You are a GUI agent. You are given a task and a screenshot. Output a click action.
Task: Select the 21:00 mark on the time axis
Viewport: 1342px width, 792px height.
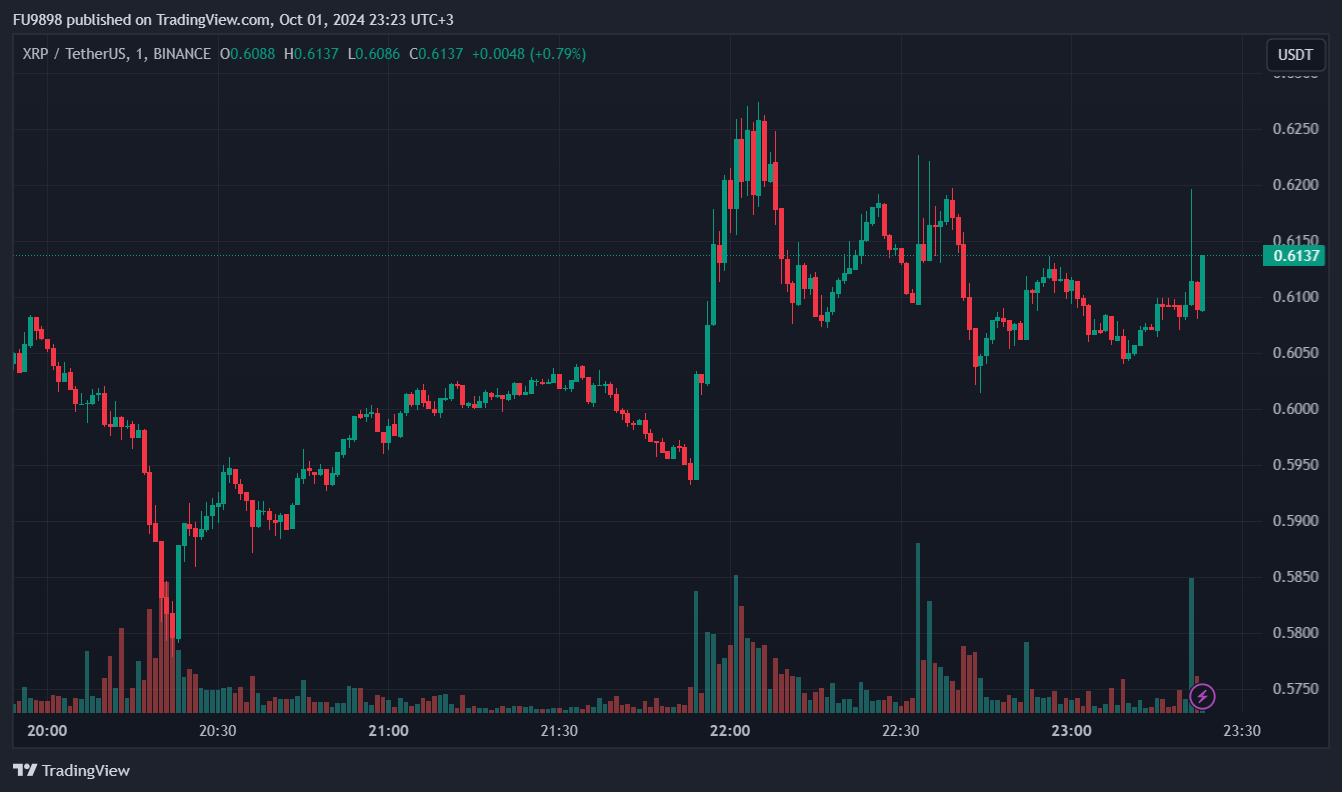point(388,731)
